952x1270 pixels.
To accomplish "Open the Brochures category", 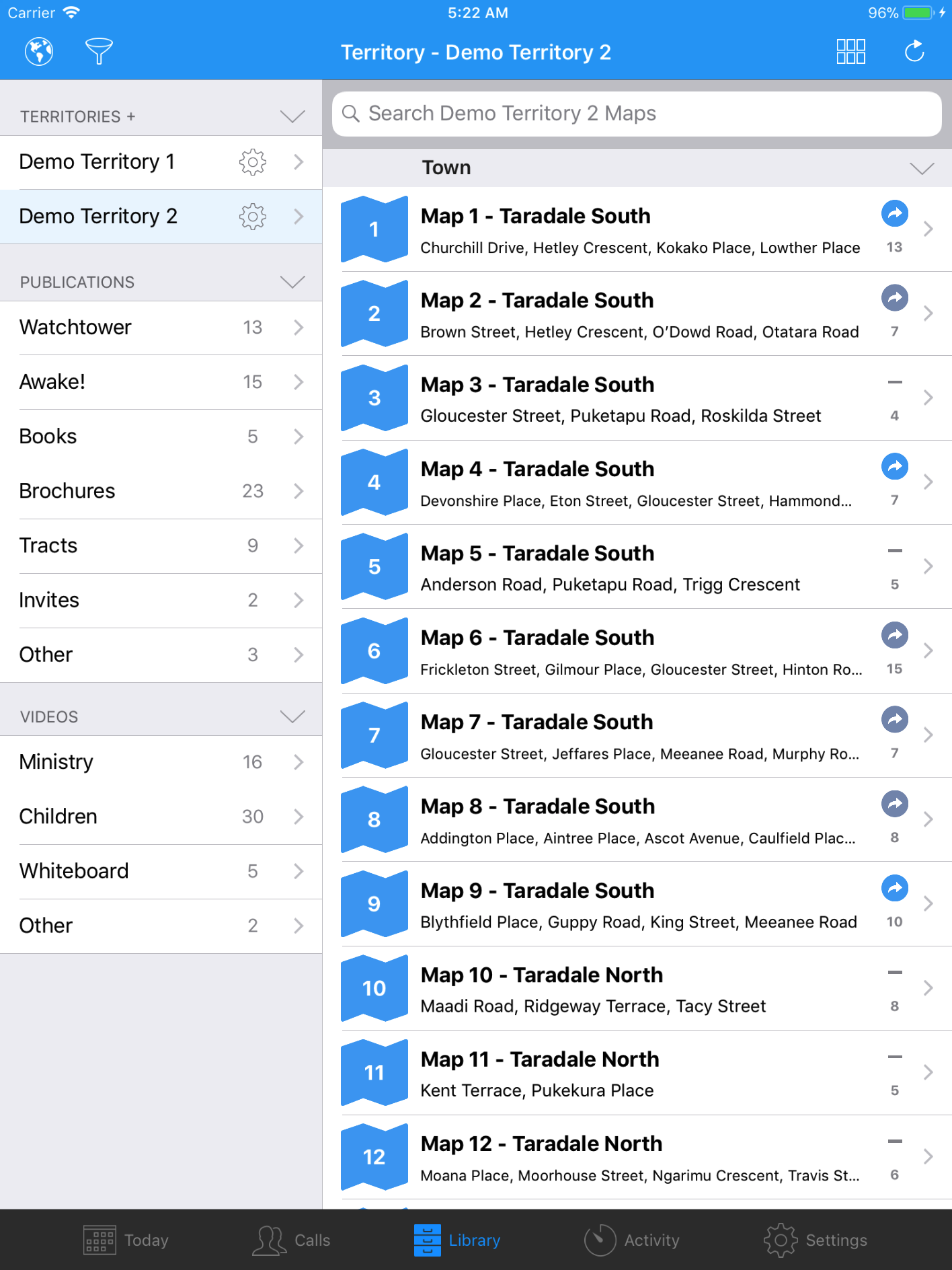I will pyautogui.click(x=161, y=491).
